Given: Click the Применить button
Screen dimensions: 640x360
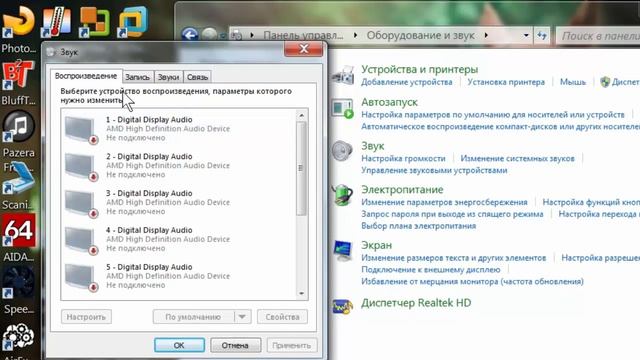Looking at the screenshot, I should (x=291, y=345).
